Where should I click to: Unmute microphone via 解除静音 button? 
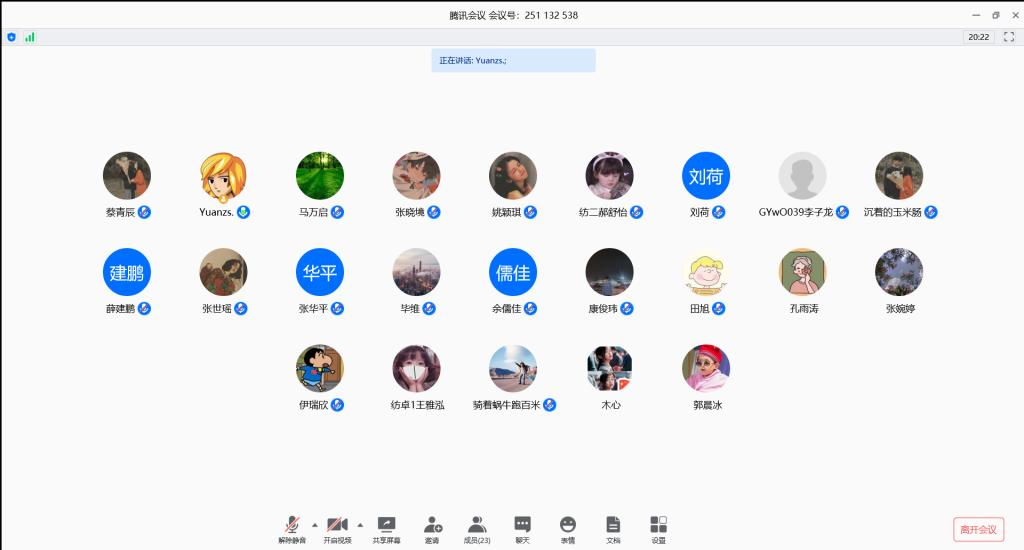point(292,527)
